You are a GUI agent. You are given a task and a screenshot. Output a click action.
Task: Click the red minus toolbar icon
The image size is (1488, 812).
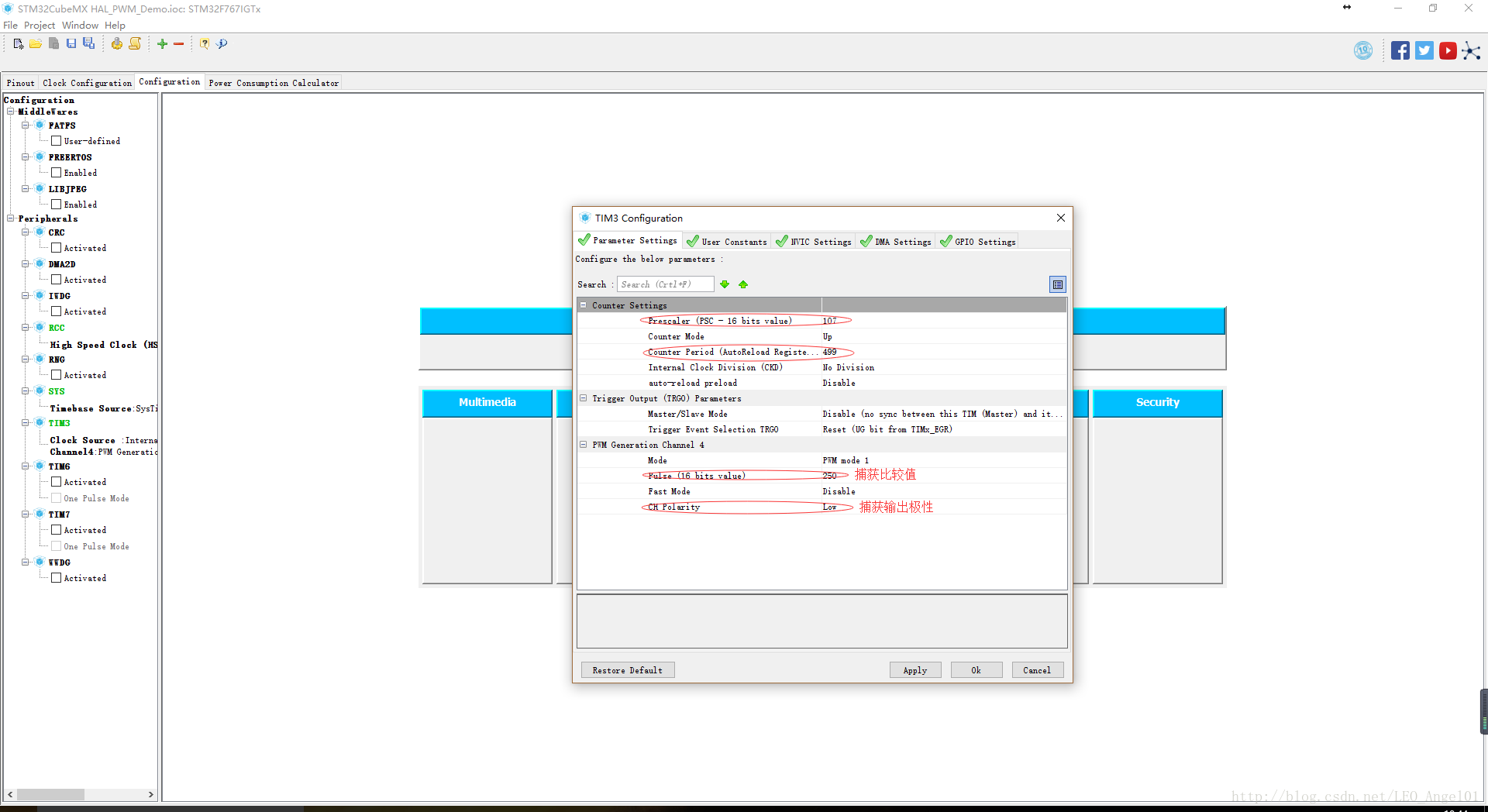(x=179, y=44)
